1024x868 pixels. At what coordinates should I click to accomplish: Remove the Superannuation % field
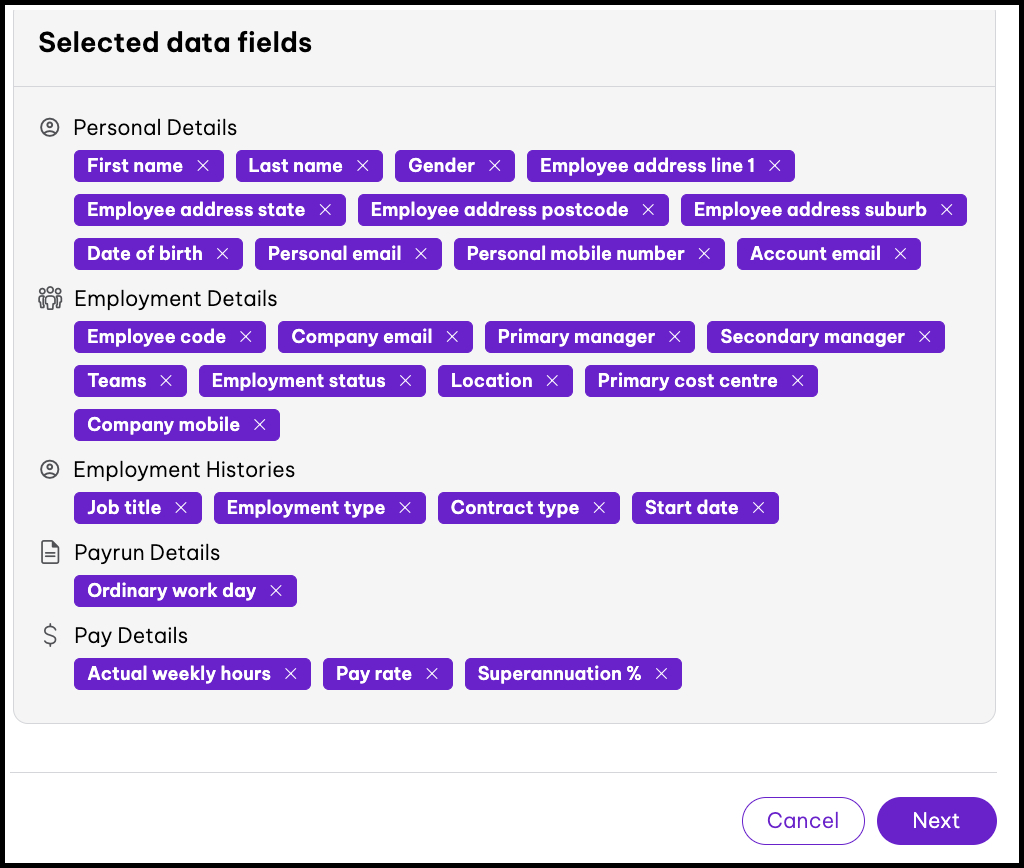(661, 674)
